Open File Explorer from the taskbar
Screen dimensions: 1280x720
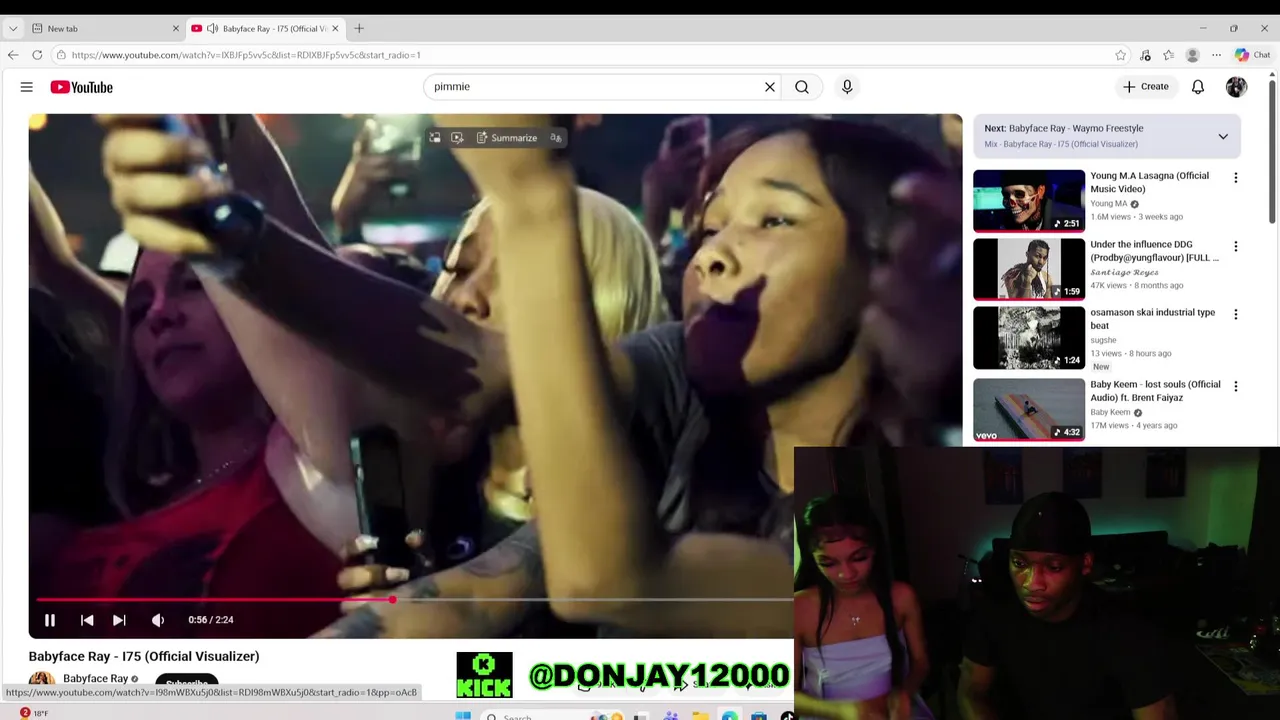tap(700, 716)
